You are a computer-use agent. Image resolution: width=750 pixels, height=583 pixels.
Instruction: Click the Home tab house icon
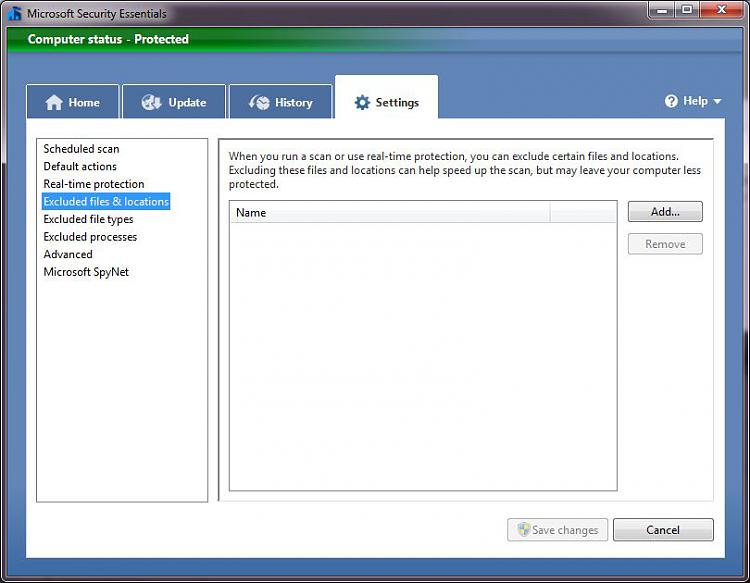[54, 102]
